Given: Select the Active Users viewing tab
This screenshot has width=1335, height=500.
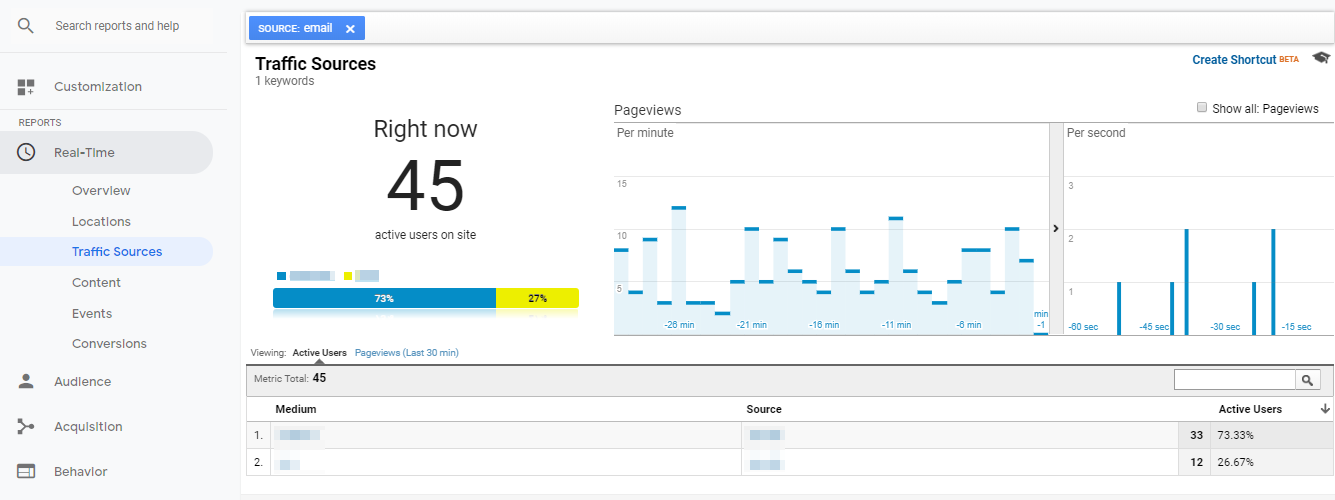Looking at the screenshot, I should click(320, 353).
